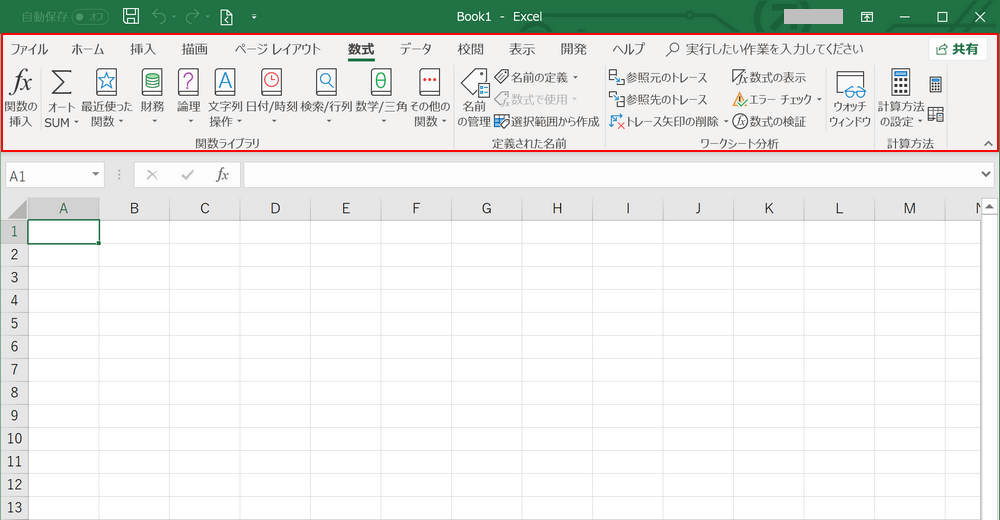Click エラー チェック (Error Checking)

[x=772, y=100]
